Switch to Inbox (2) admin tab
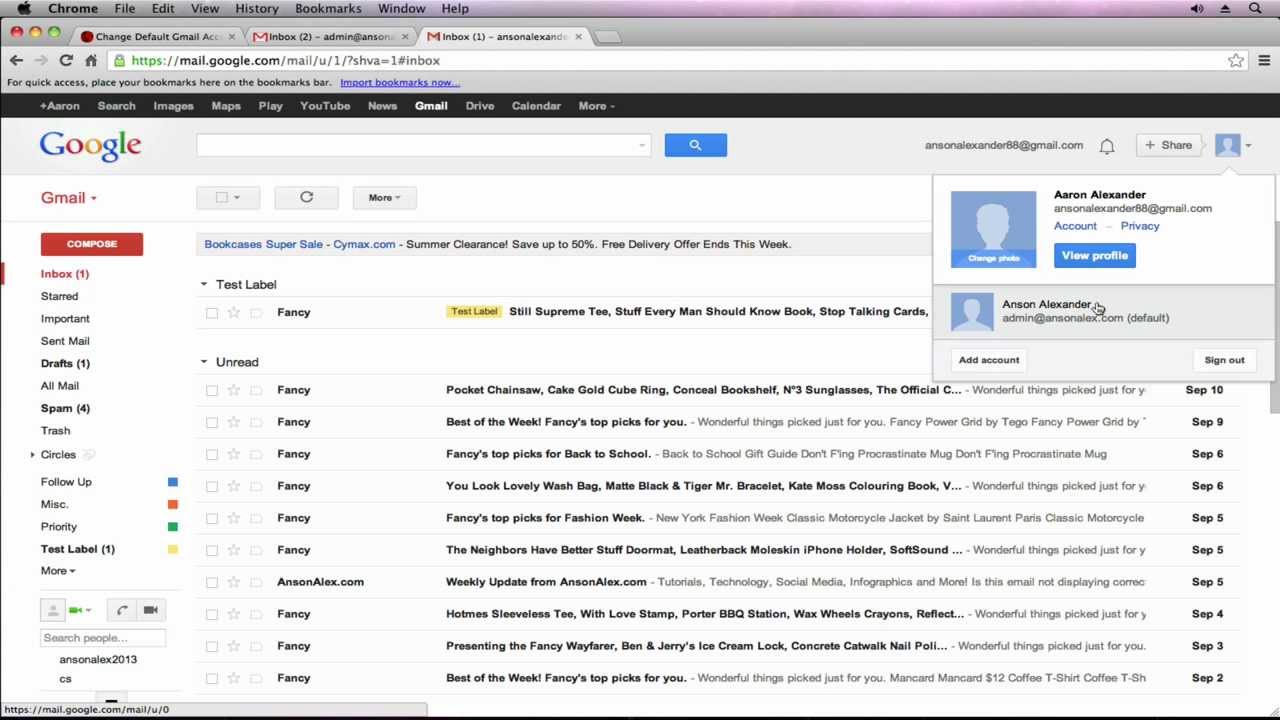Image resolution: width=1280 pixels, height=720 pixels. 329,37
